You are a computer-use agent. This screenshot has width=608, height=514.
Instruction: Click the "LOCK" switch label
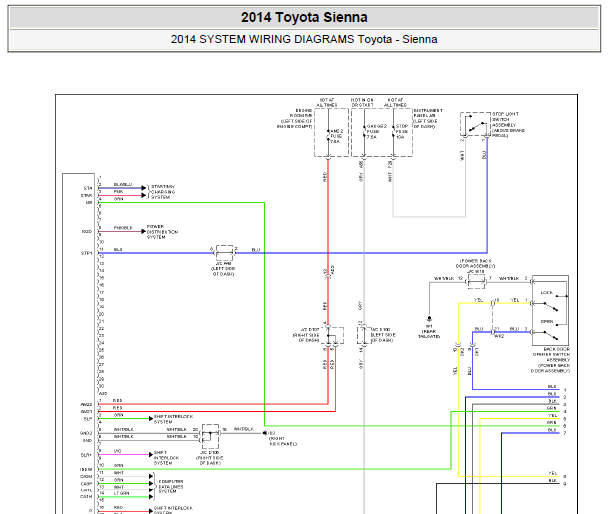coord(546,293)
